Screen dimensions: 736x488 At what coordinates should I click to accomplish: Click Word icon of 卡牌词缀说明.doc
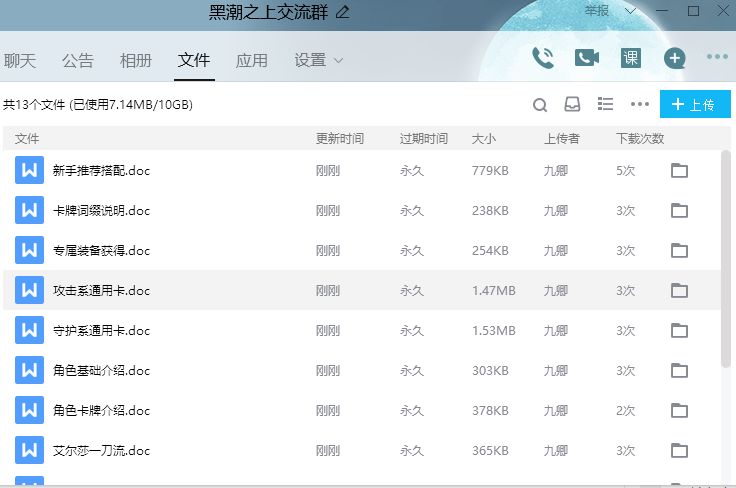(x=29, y=210)
